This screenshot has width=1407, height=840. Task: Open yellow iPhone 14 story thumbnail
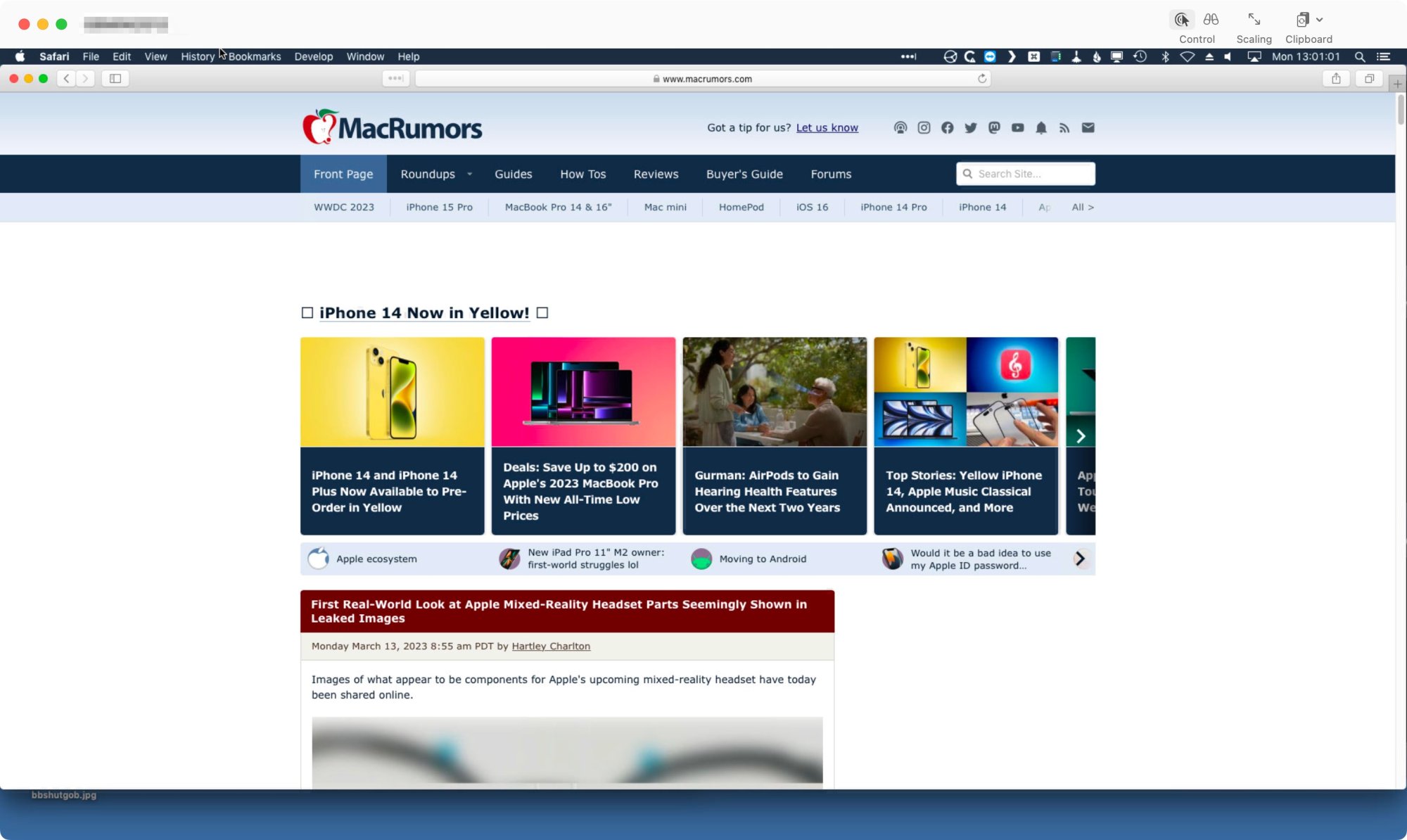(x=392, y=392)
